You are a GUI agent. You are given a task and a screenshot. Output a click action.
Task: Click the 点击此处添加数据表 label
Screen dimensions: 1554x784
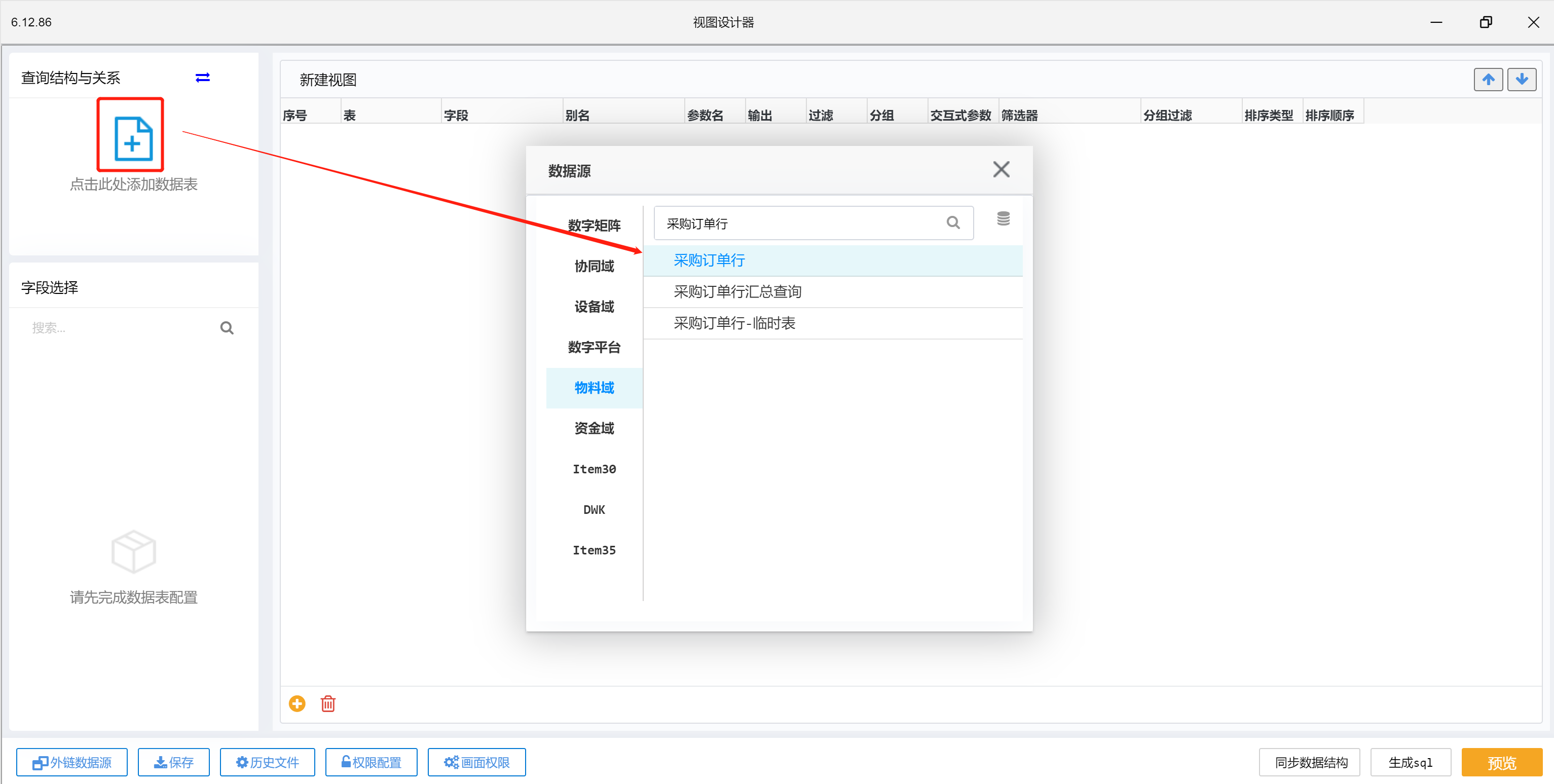[133, 184]
